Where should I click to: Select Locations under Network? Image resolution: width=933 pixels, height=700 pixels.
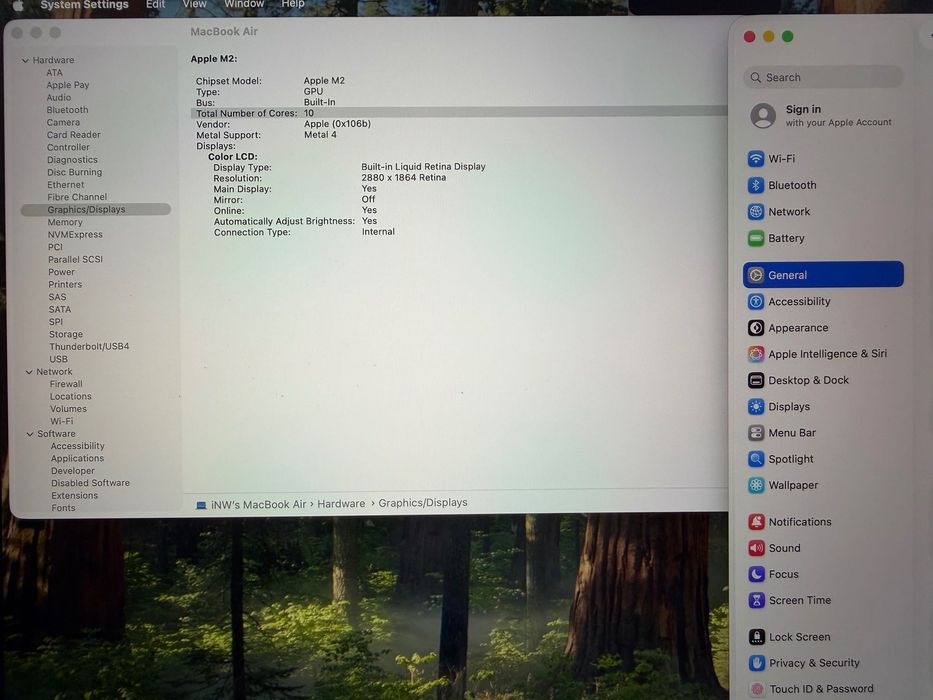[71, 396]
